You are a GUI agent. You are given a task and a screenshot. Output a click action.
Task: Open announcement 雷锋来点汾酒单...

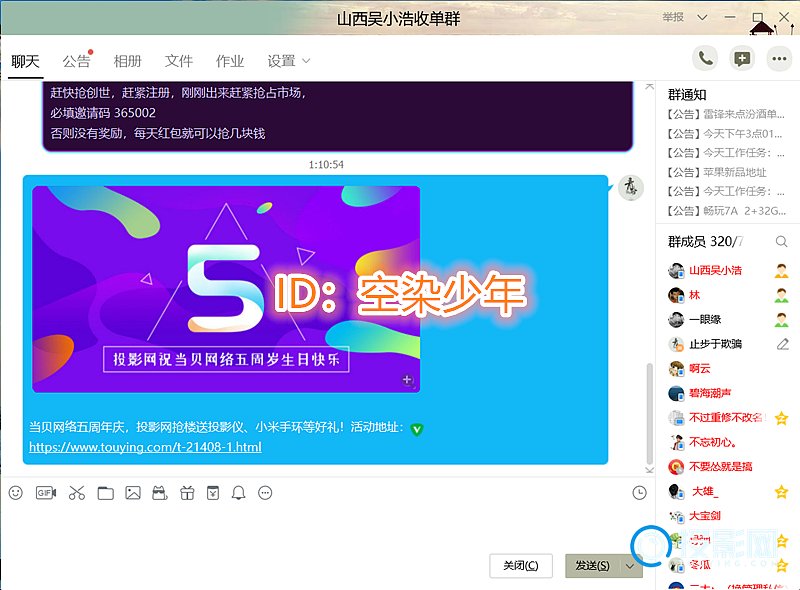[725, 114]
